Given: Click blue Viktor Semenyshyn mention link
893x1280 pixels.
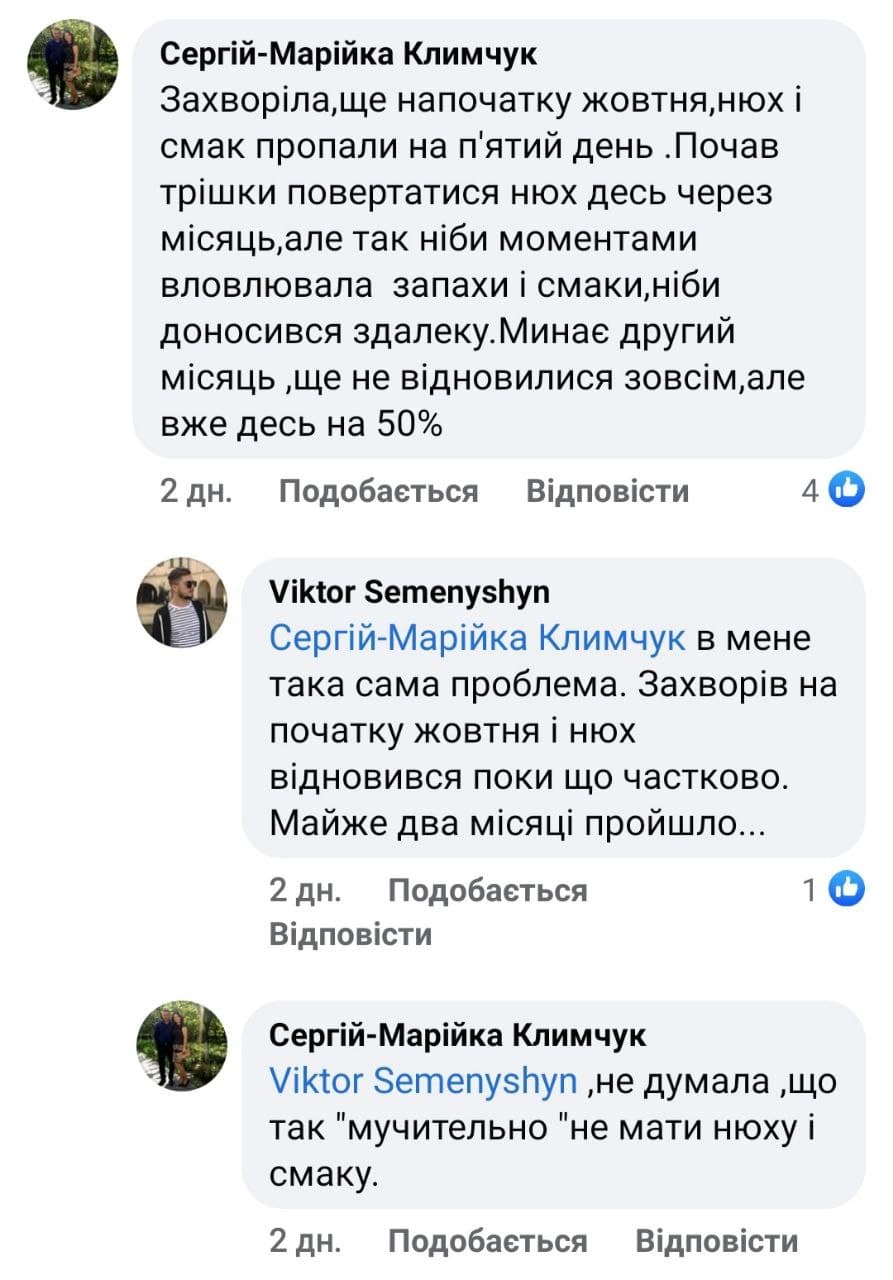Looking at the screenshot, I should [x=424, y=1080].
